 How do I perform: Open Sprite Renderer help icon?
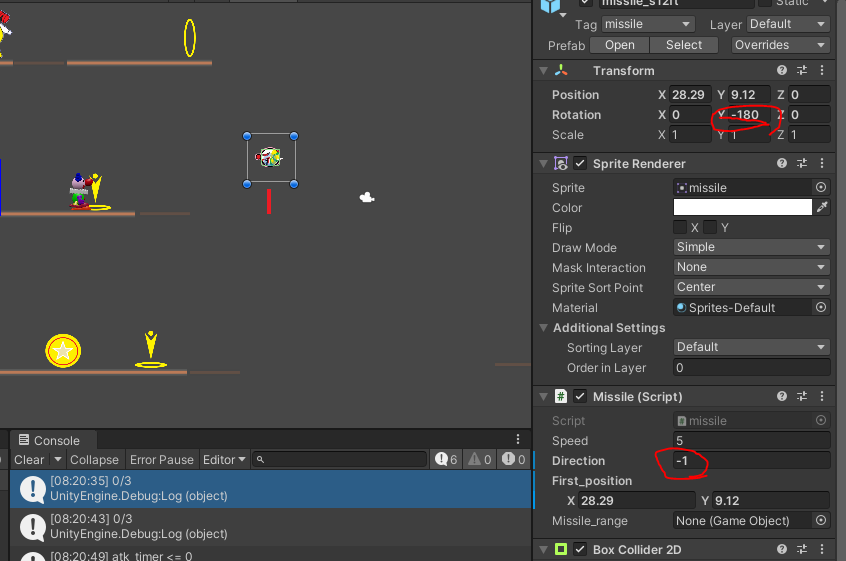(781, 163)
